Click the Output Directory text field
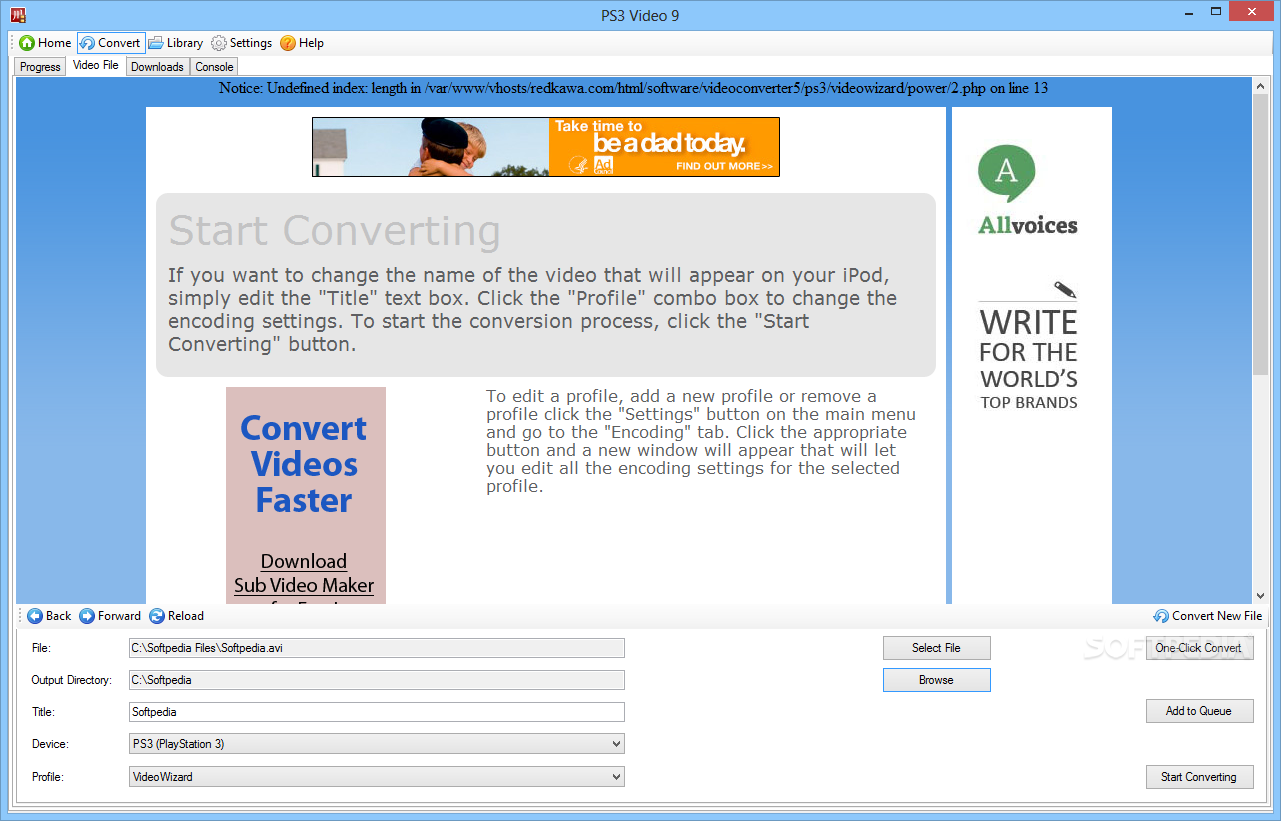Image resolution: width=1281 pixels, height=821 pixels. (x=377, y=680)
